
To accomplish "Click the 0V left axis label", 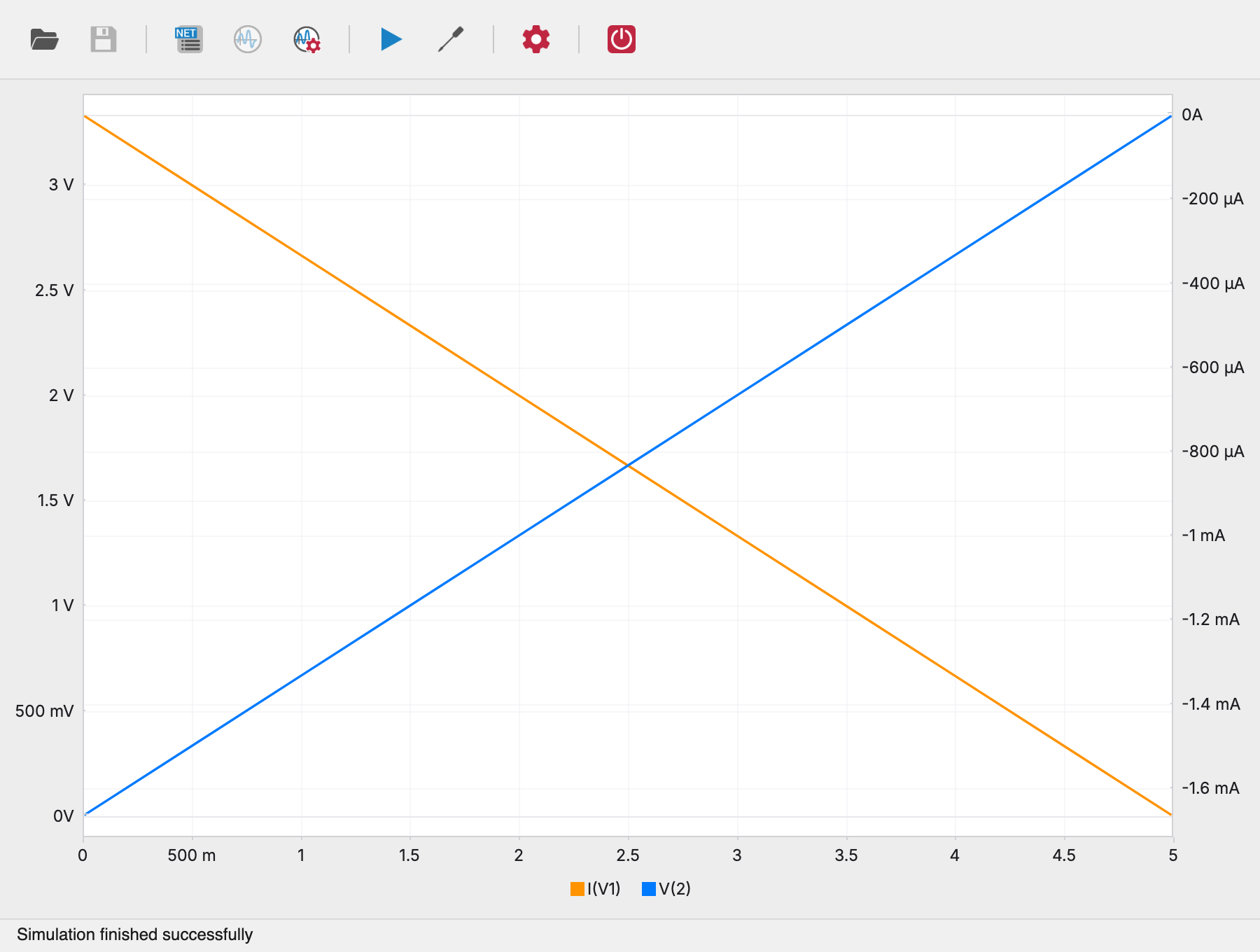I will click(63, 816).
